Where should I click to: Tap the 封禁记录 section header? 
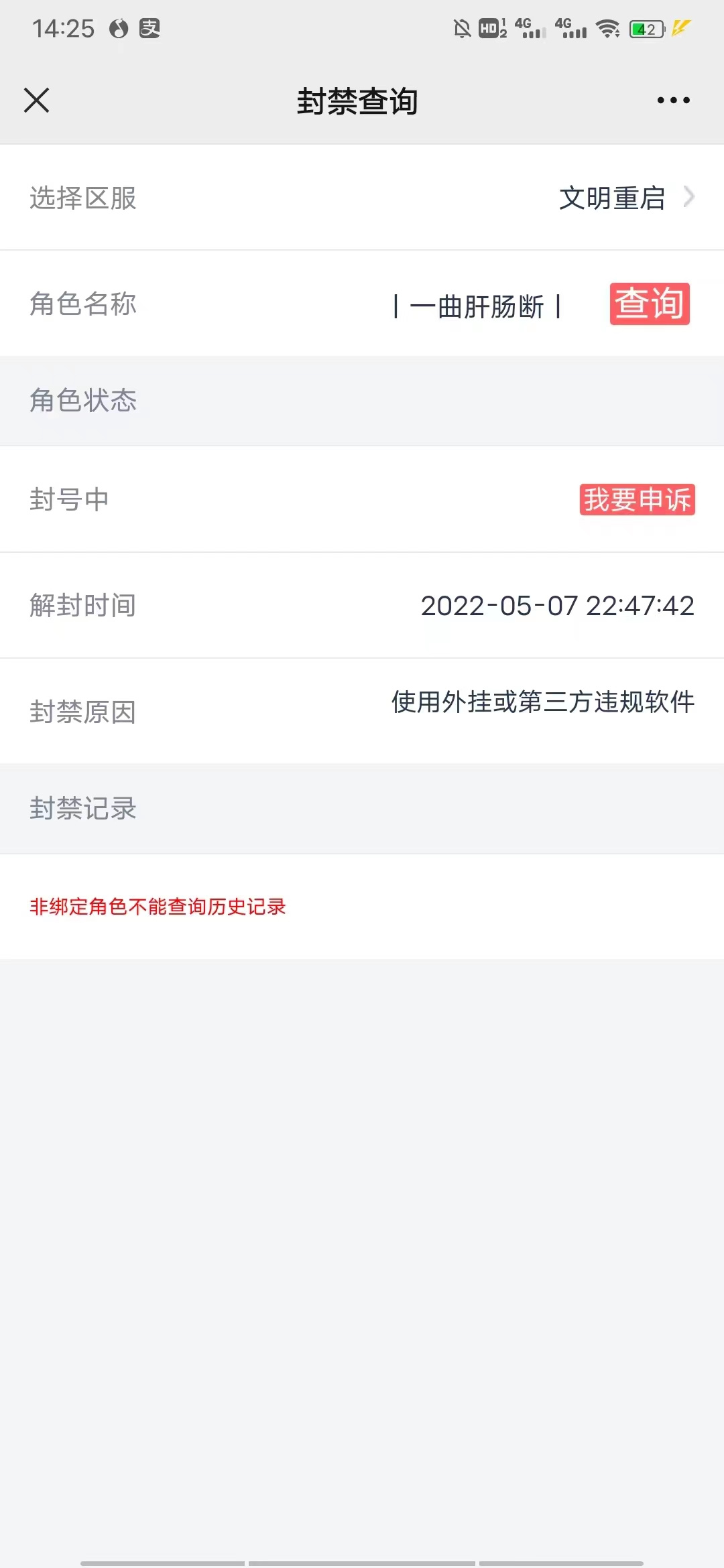(x=362, y=809)
